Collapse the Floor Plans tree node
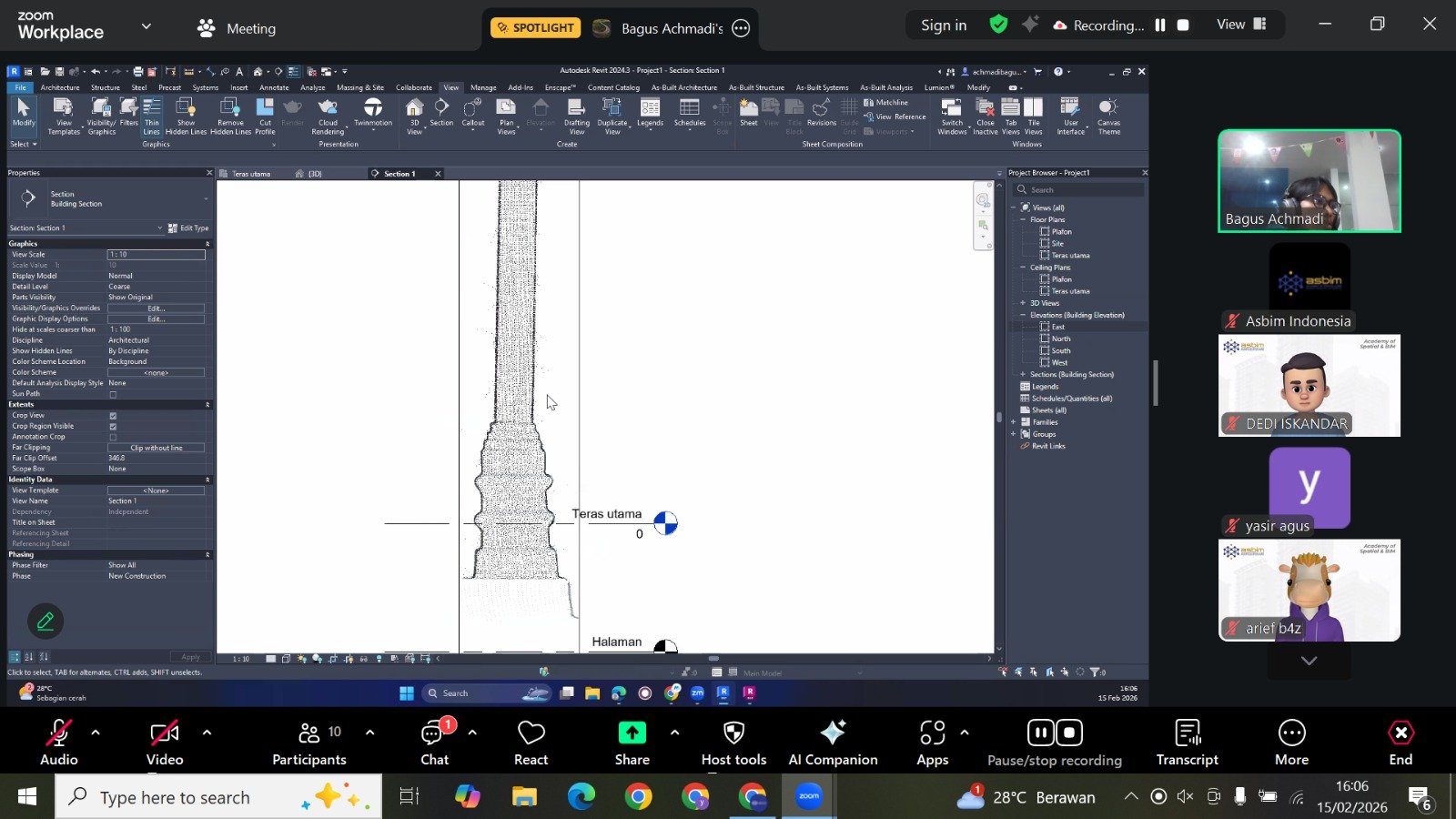 coord(1023,220)
